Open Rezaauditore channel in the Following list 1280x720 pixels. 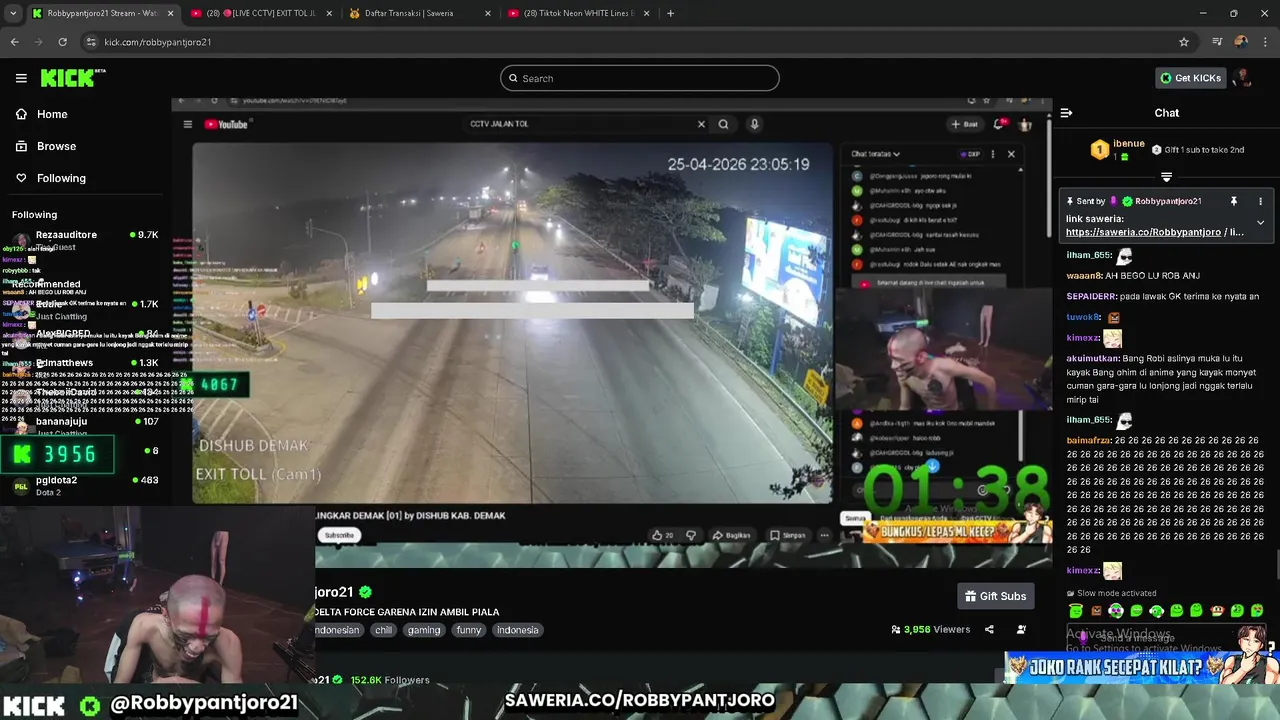(85, 240)
